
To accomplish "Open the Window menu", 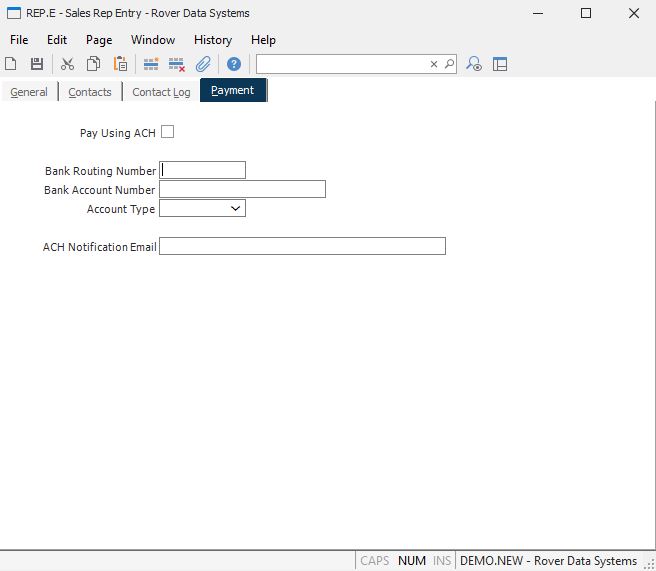I will coord(152,40).
